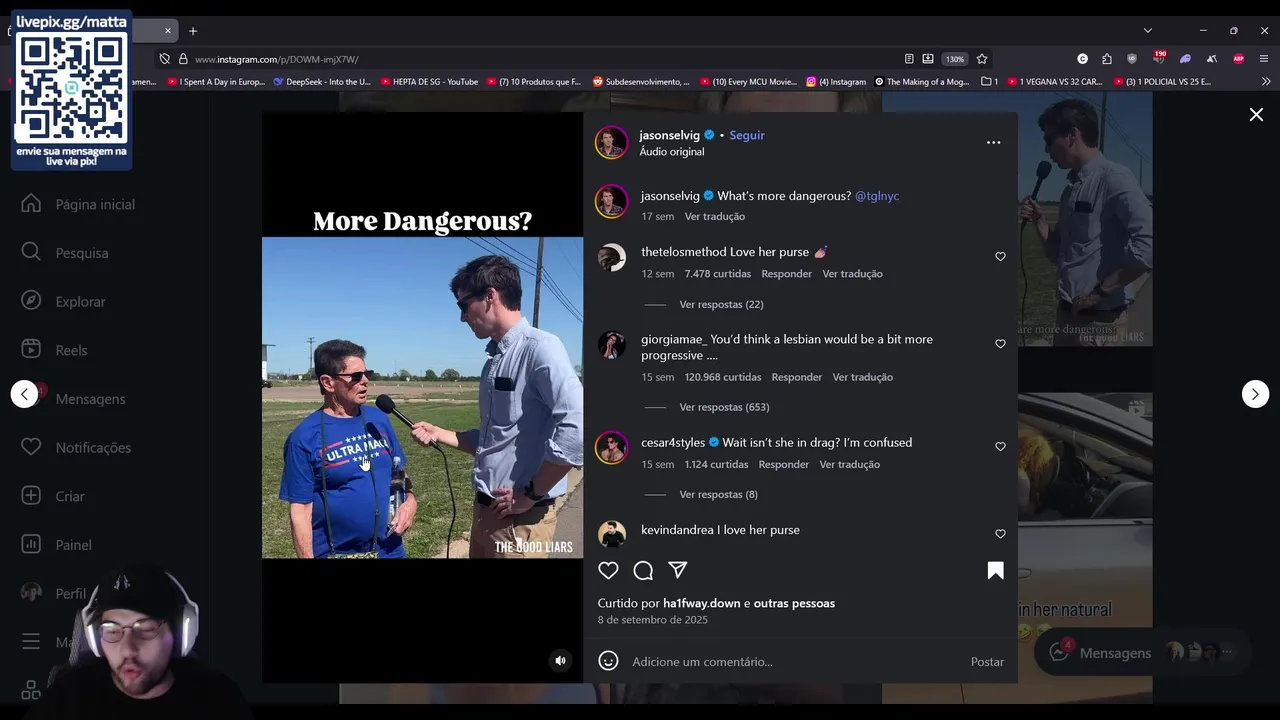
Task: Like giorgiamae_'s comment
Action: tap(1000, 344)
